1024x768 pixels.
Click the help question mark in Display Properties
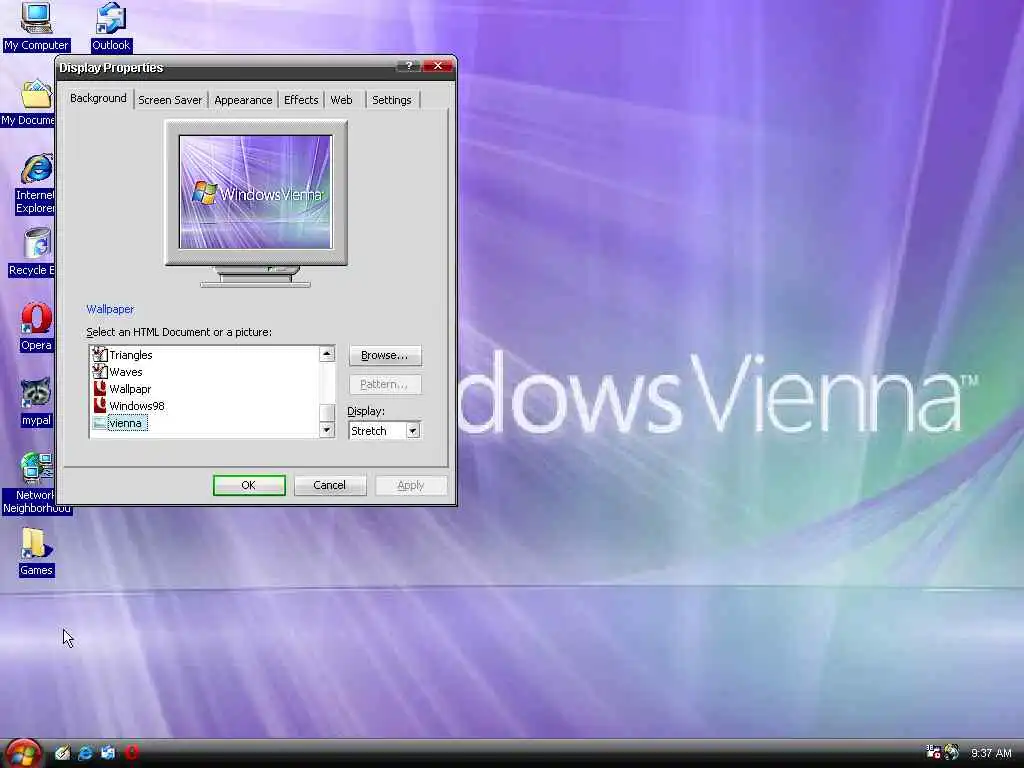[x=408, y=66]
